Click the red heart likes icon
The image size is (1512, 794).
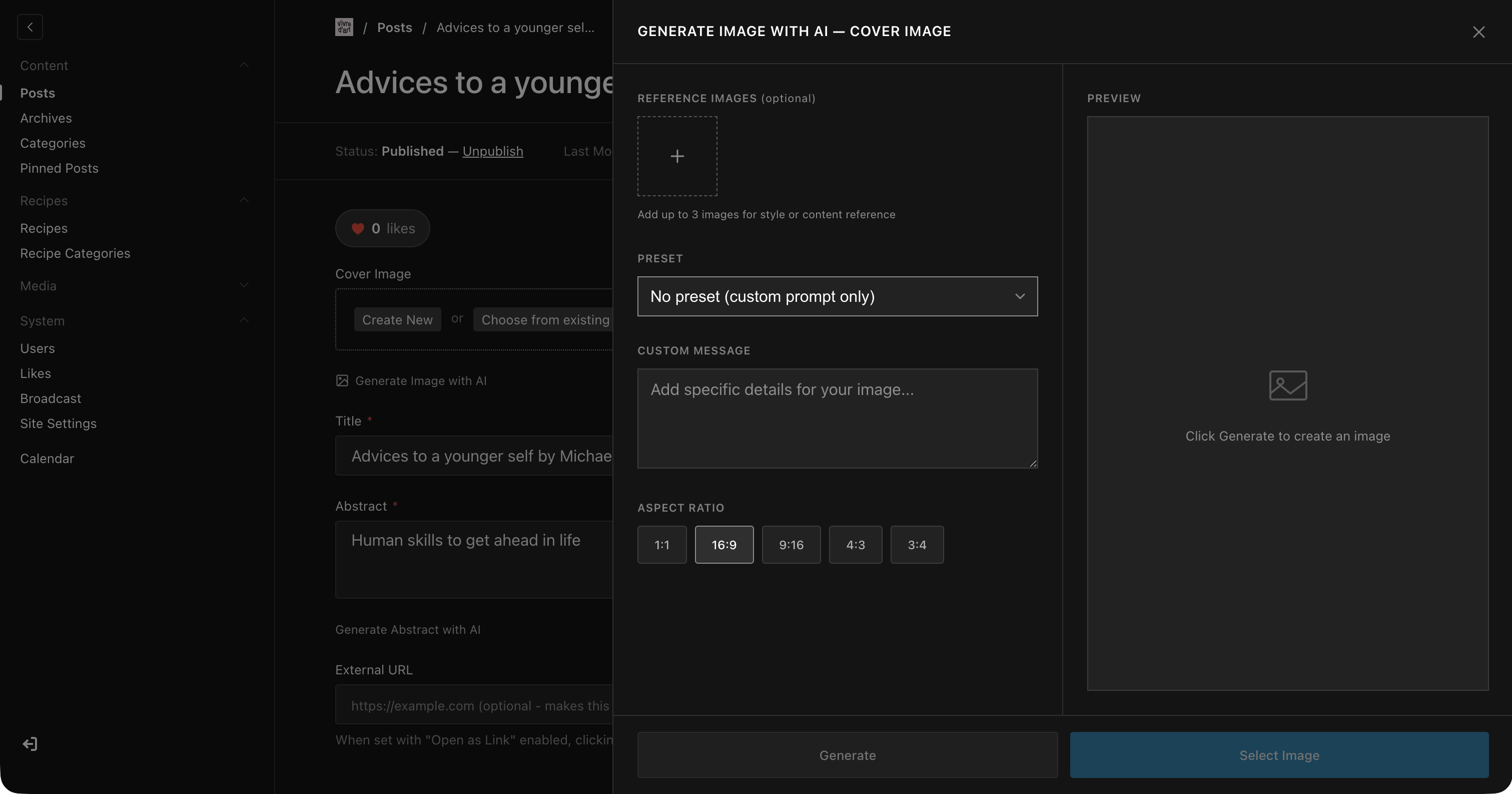point(357,228)
